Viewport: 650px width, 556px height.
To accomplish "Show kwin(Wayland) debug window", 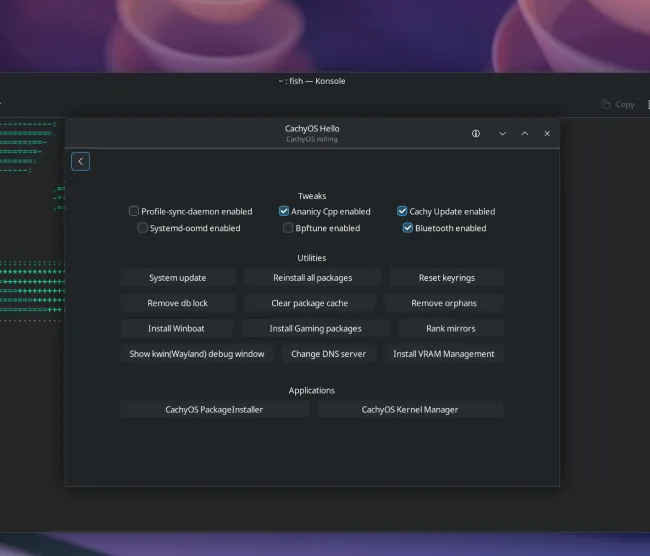I will 197,354.
